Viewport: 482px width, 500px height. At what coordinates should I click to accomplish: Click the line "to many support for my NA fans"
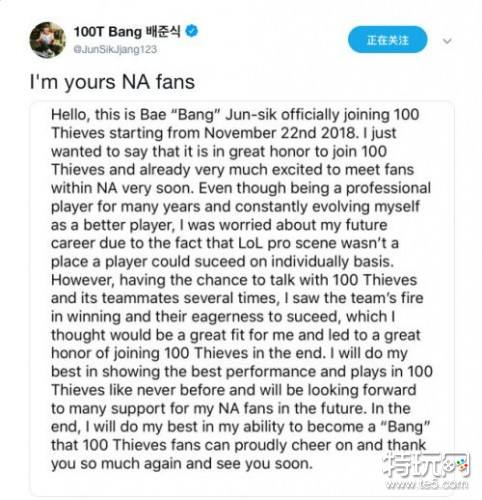coord(231,409)
